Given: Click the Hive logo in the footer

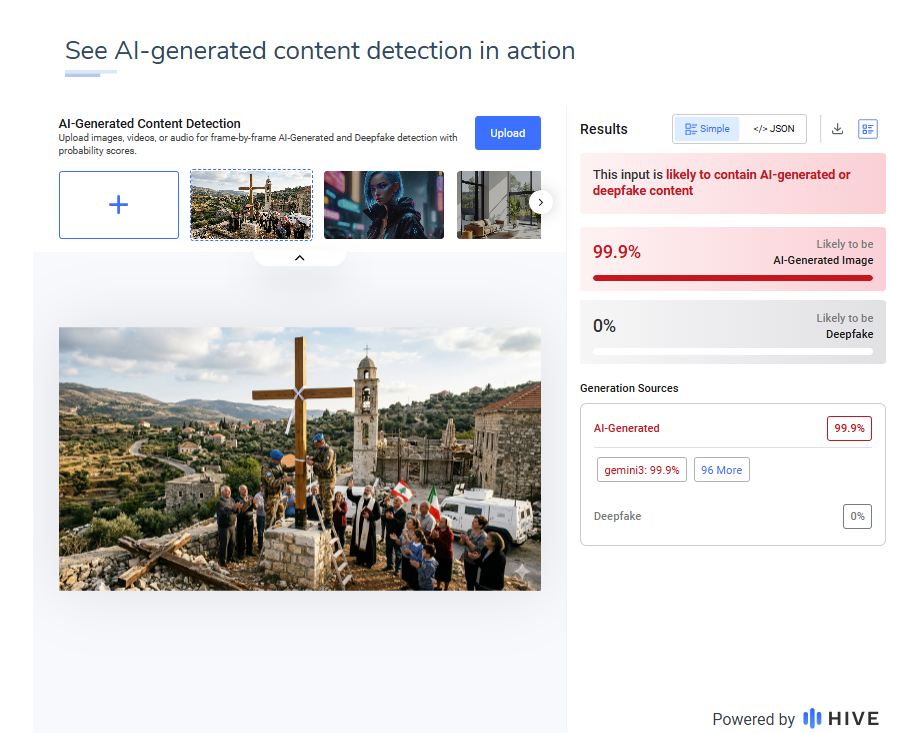Looking at the screenshot, I should pos(841,718).
